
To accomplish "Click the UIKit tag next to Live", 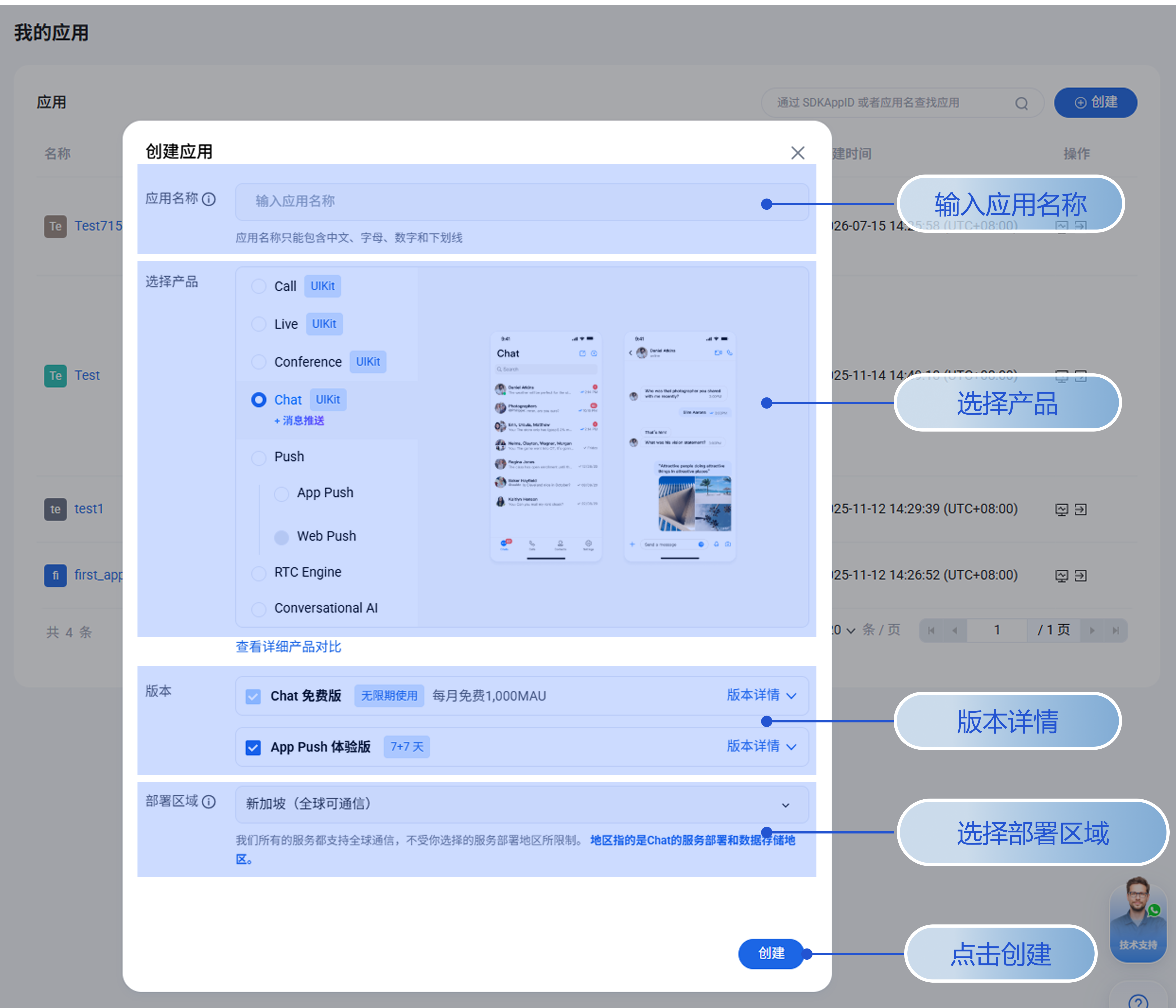I will click(x=324, y=324).
